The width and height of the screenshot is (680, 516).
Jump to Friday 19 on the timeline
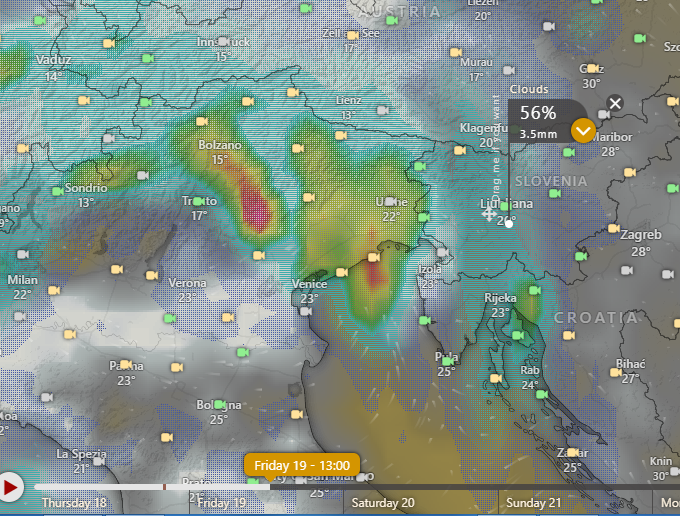pyautogui.click(x=222, y=503)
